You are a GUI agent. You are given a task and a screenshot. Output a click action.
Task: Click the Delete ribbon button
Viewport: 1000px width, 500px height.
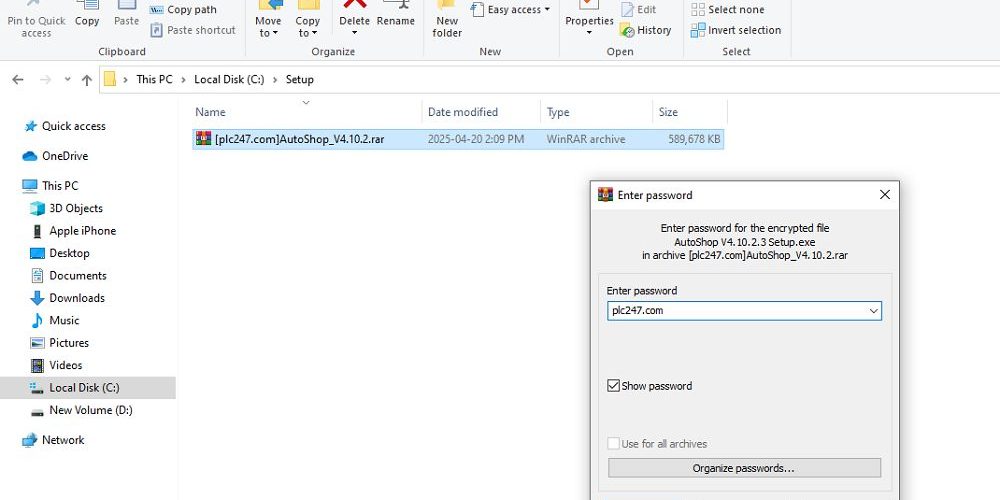[x=354, y=19]
